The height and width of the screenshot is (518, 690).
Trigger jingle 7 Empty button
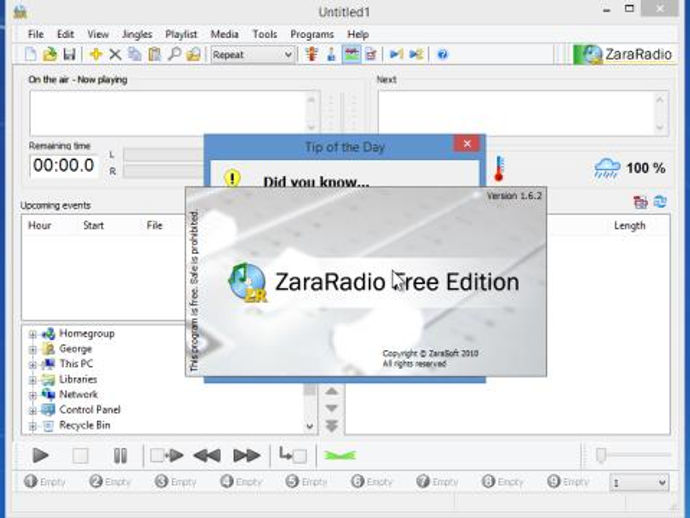point(437,482)
